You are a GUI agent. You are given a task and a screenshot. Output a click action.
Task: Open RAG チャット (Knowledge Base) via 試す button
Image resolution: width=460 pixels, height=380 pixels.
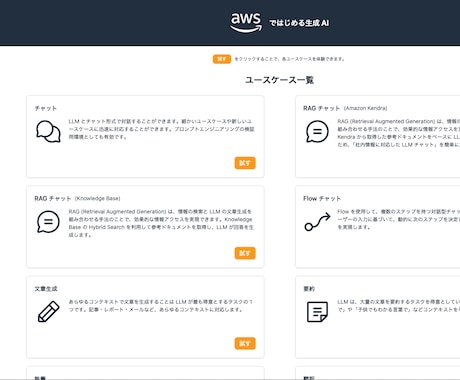click(245, 253)
